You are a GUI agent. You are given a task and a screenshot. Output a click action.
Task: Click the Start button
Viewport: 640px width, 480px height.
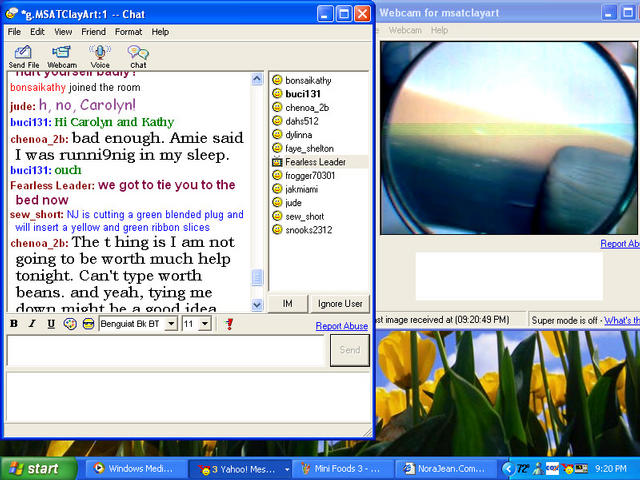pos(38,468)
